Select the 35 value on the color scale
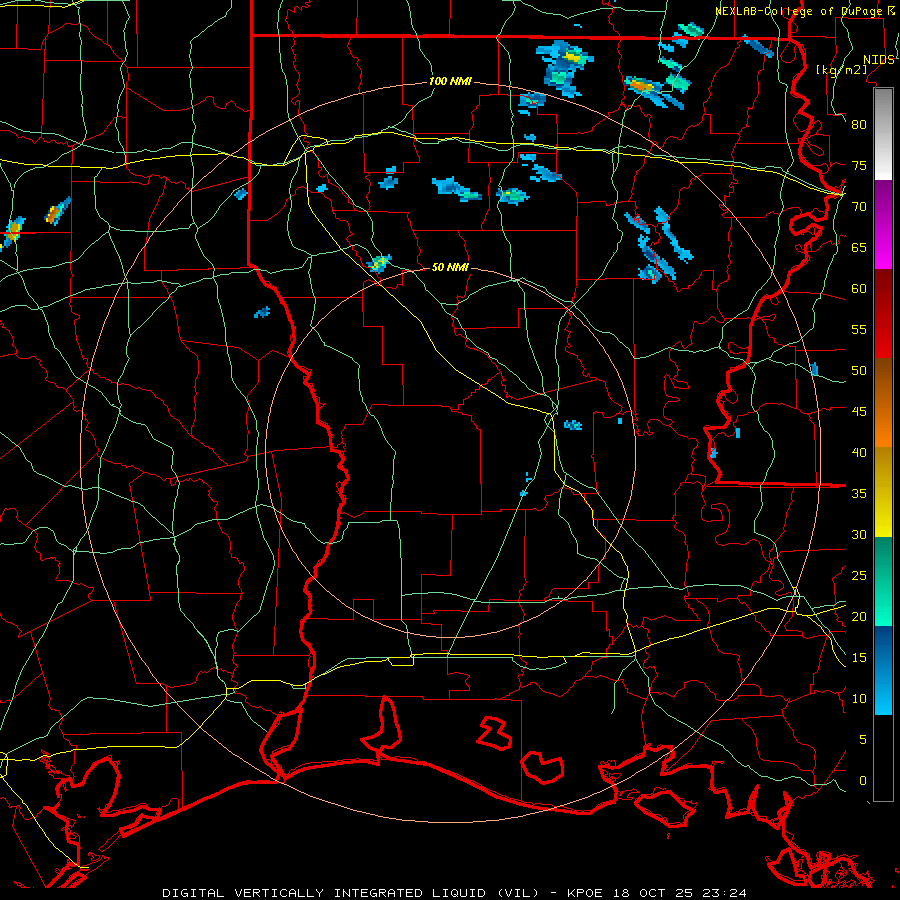The image size is (900, 900). click(859, 494)
